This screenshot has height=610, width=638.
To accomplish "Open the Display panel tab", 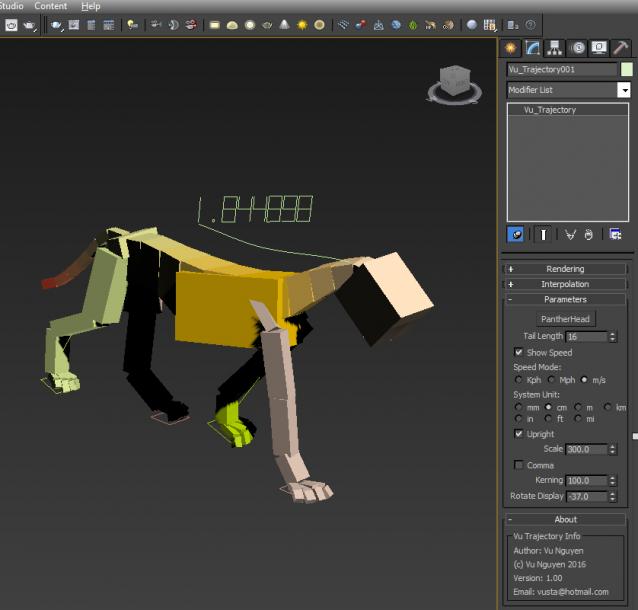I will pos(599,47).
